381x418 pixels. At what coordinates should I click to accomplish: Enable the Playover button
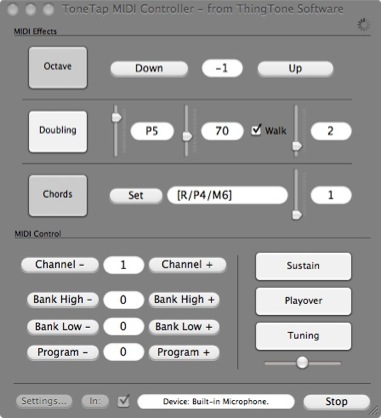click(303, 301)
